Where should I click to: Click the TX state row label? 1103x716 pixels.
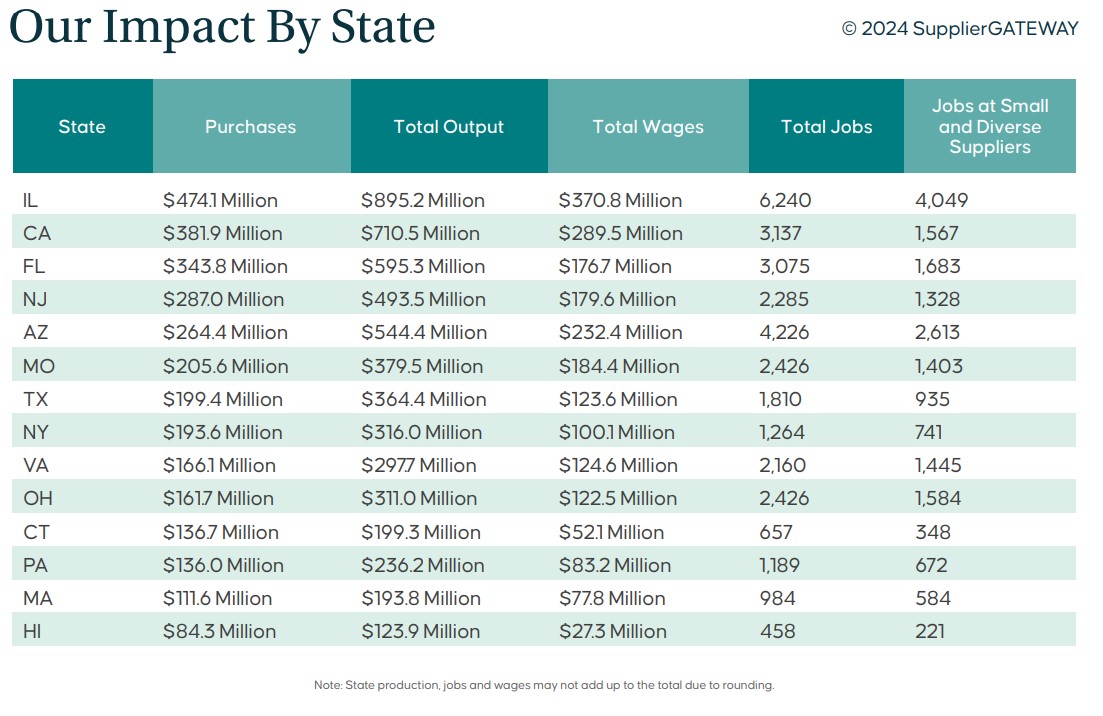click(x=34, y=399)
